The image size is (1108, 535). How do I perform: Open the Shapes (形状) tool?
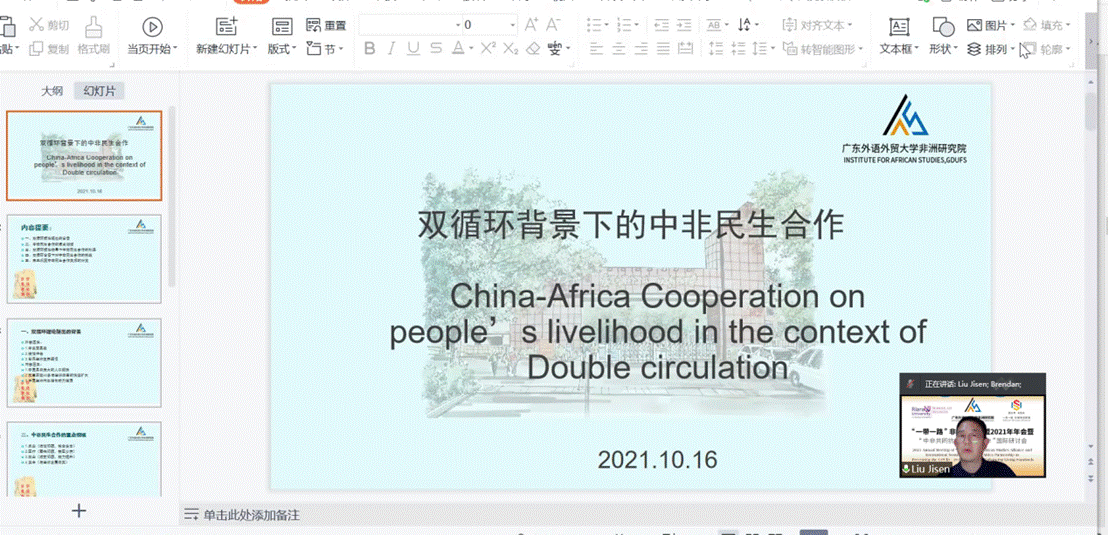click(943, 27)
